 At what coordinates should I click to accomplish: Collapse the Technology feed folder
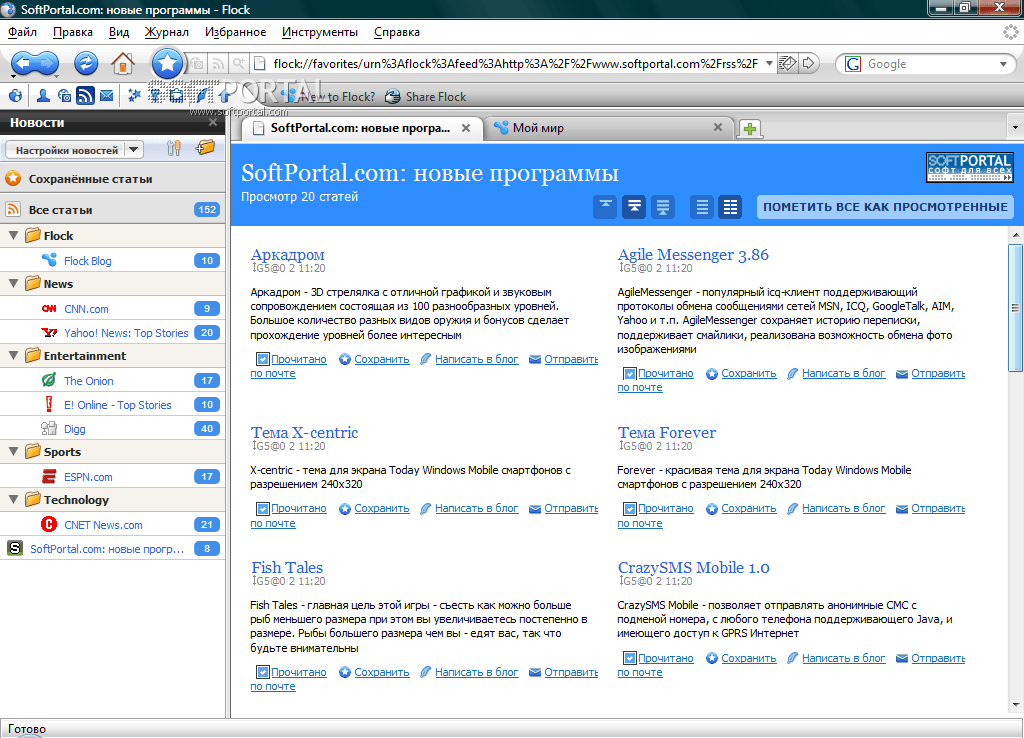point(13,500)
